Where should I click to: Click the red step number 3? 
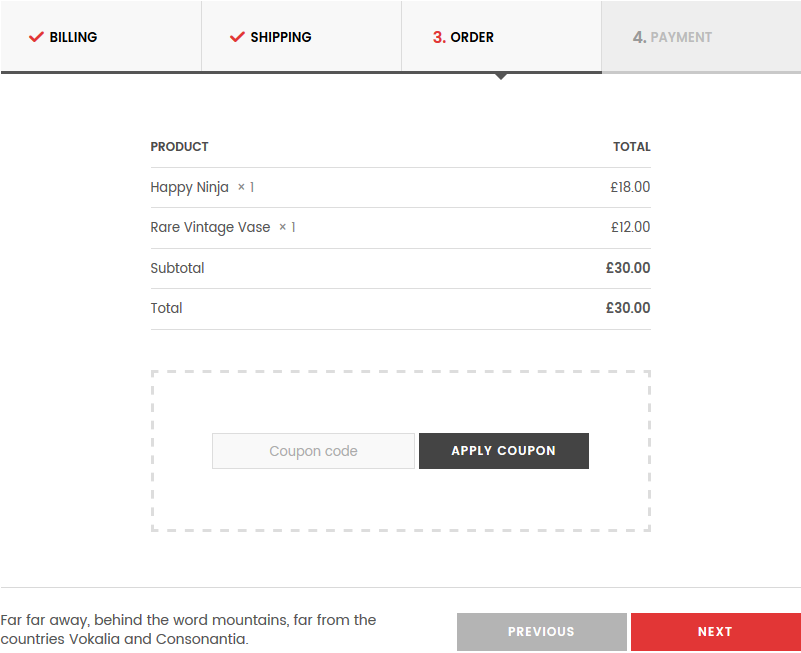439,37
